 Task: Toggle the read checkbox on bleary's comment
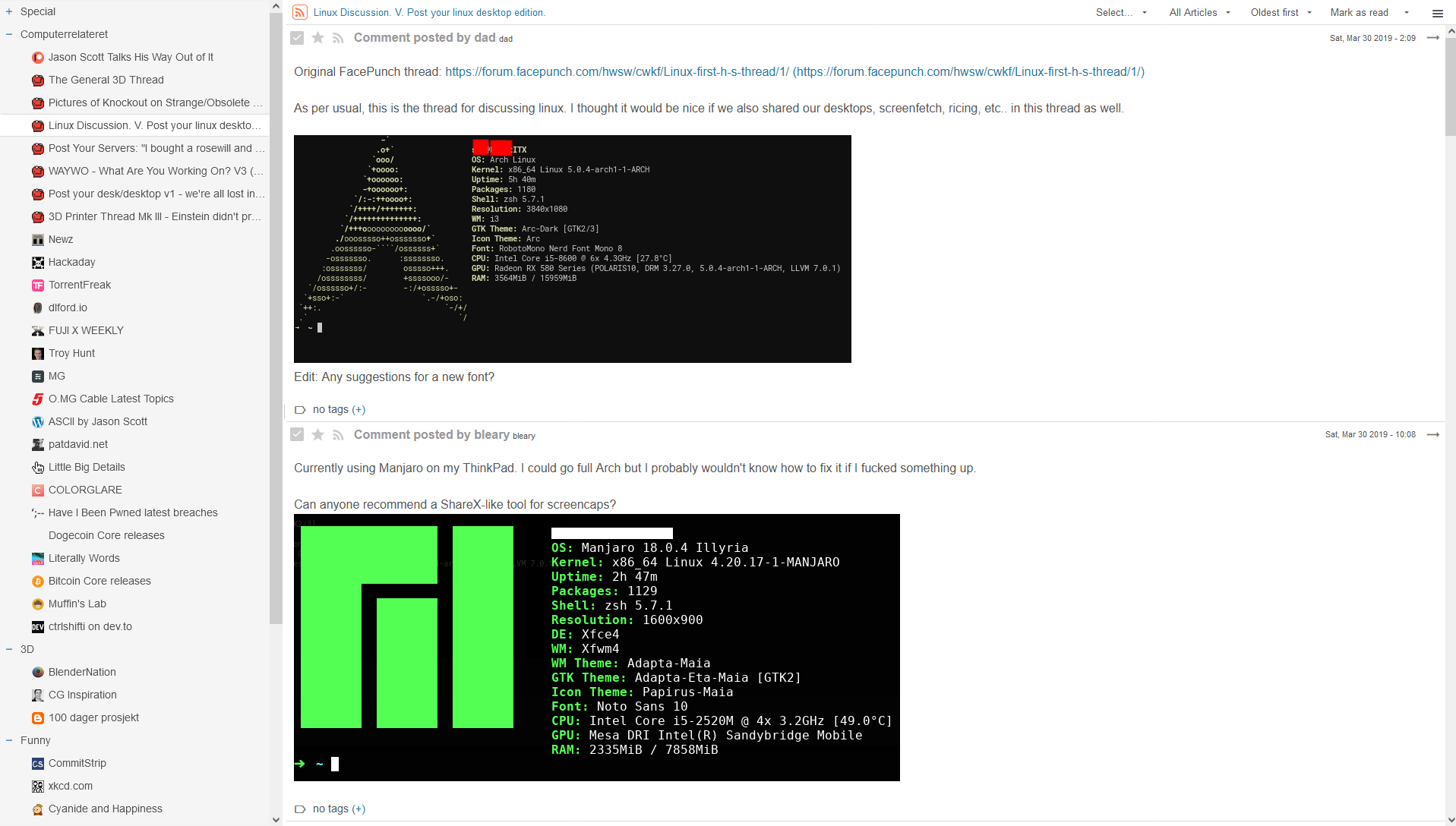pos(297,435)
